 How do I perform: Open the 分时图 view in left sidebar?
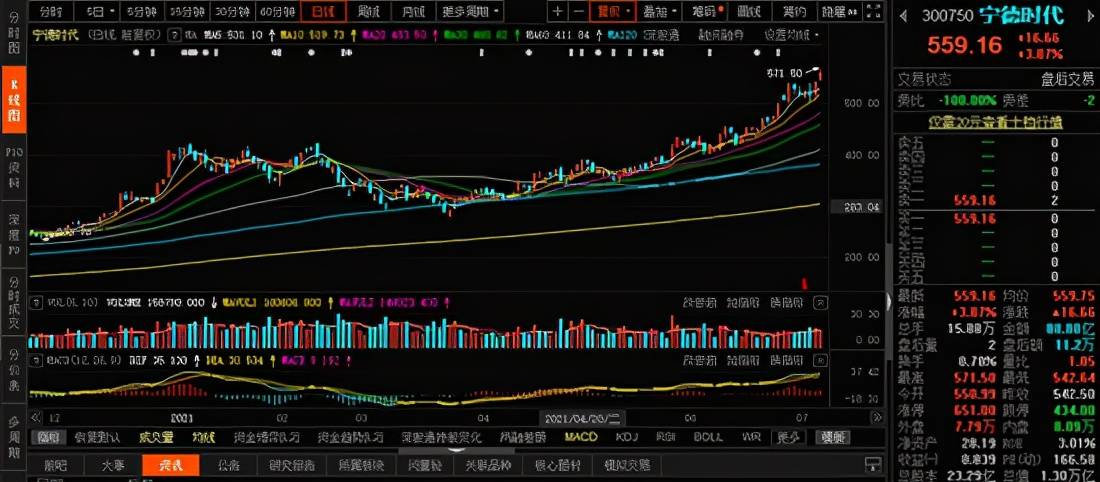coord(13,34)
